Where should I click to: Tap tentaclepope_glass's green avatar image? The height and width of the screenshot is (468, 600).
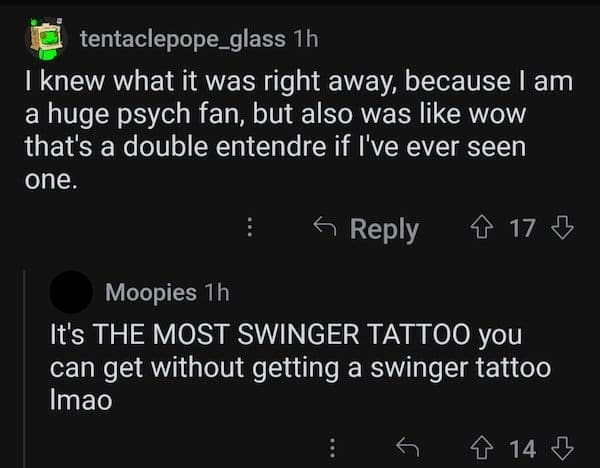click(44, 36)
